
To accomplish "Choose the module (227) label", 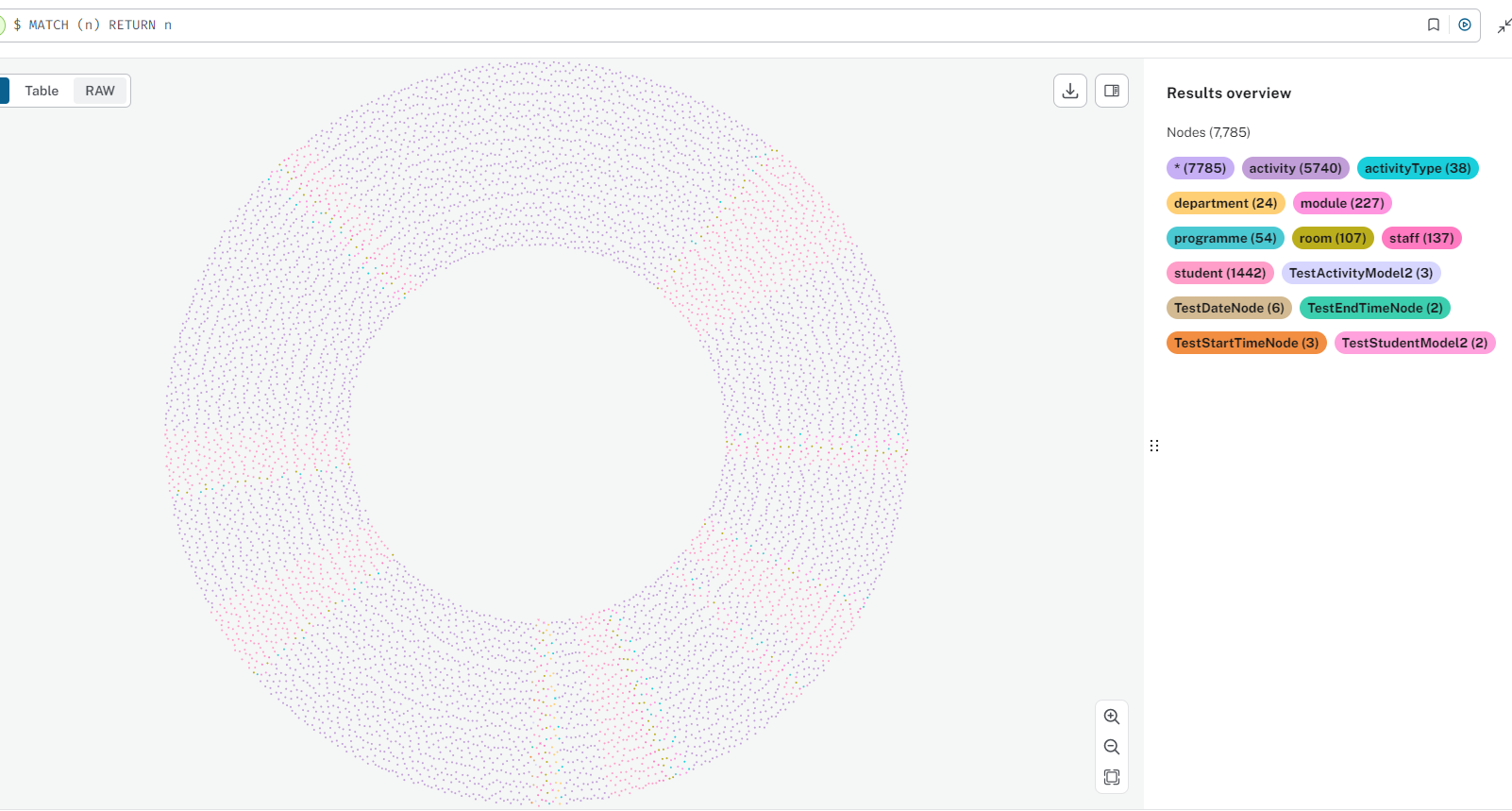I will click(x=1342, y=203).
